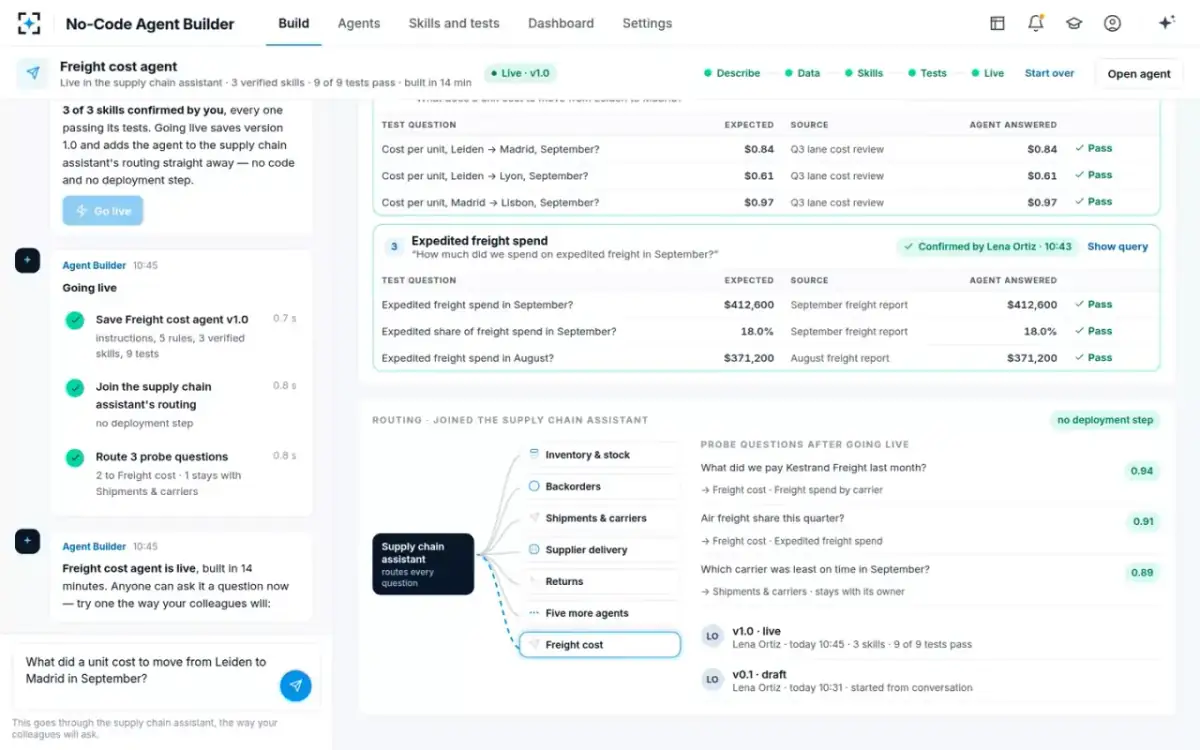1200x750 pixels.
Task: Click the Start over link
Action: [1049, 73]
